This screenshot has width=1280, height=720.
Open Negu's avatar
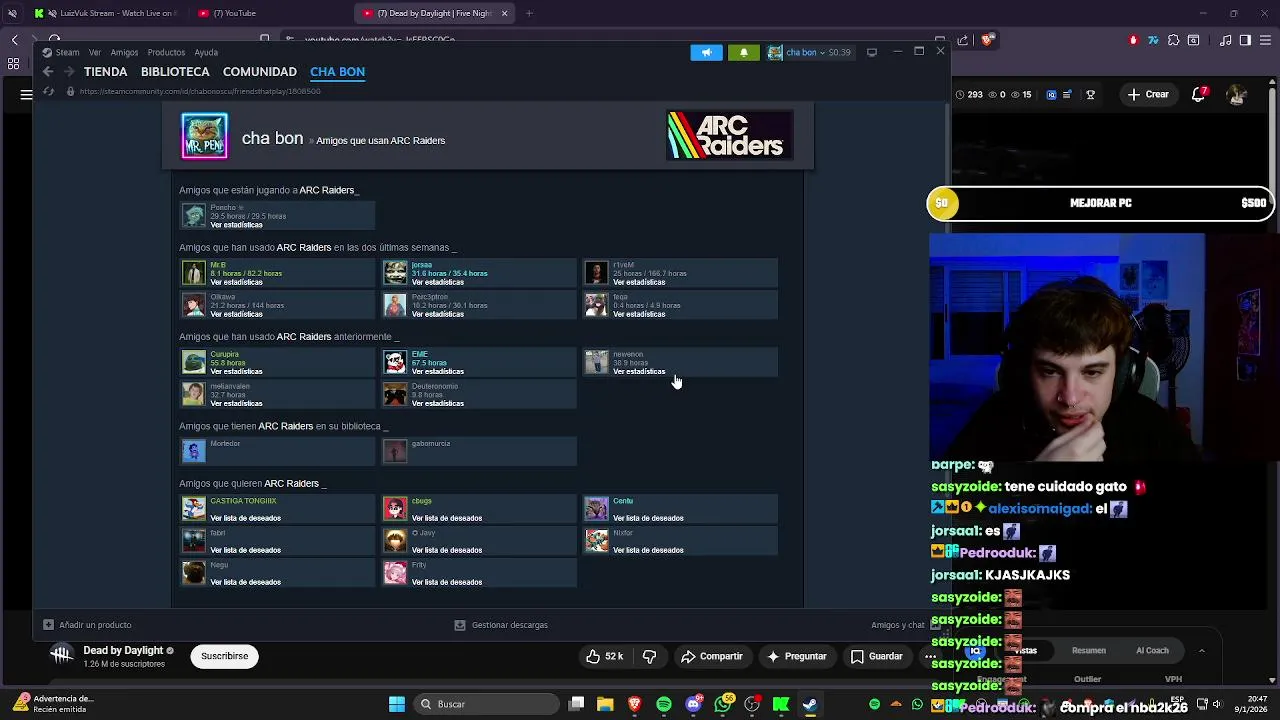pyautogui.click(x=194, y=573)
